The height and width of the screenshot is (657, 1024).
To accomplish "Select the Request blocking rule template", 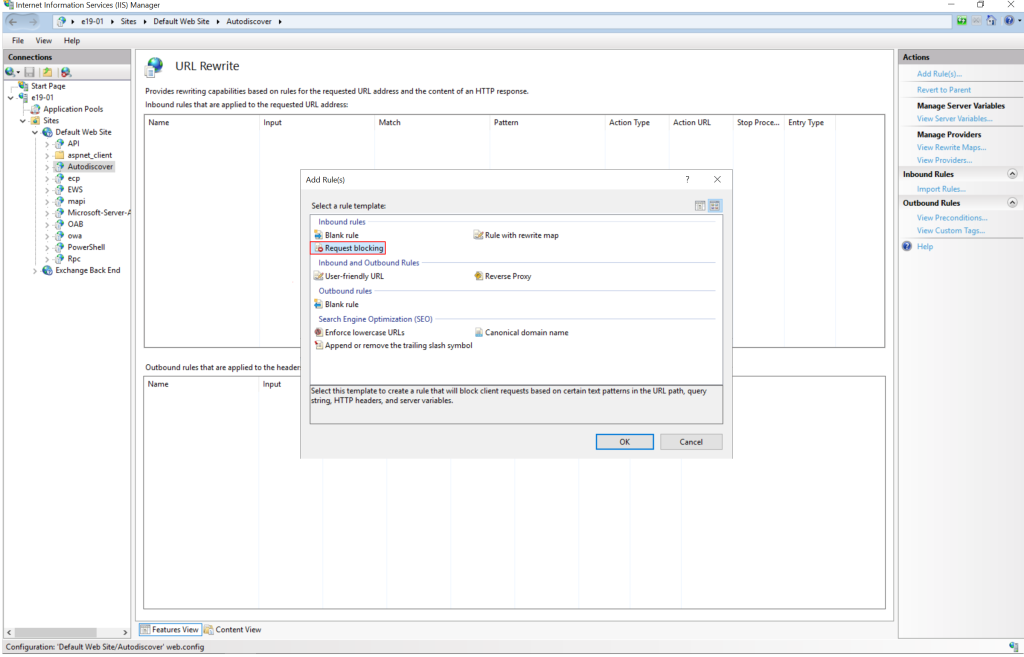I will coord(353,248).
